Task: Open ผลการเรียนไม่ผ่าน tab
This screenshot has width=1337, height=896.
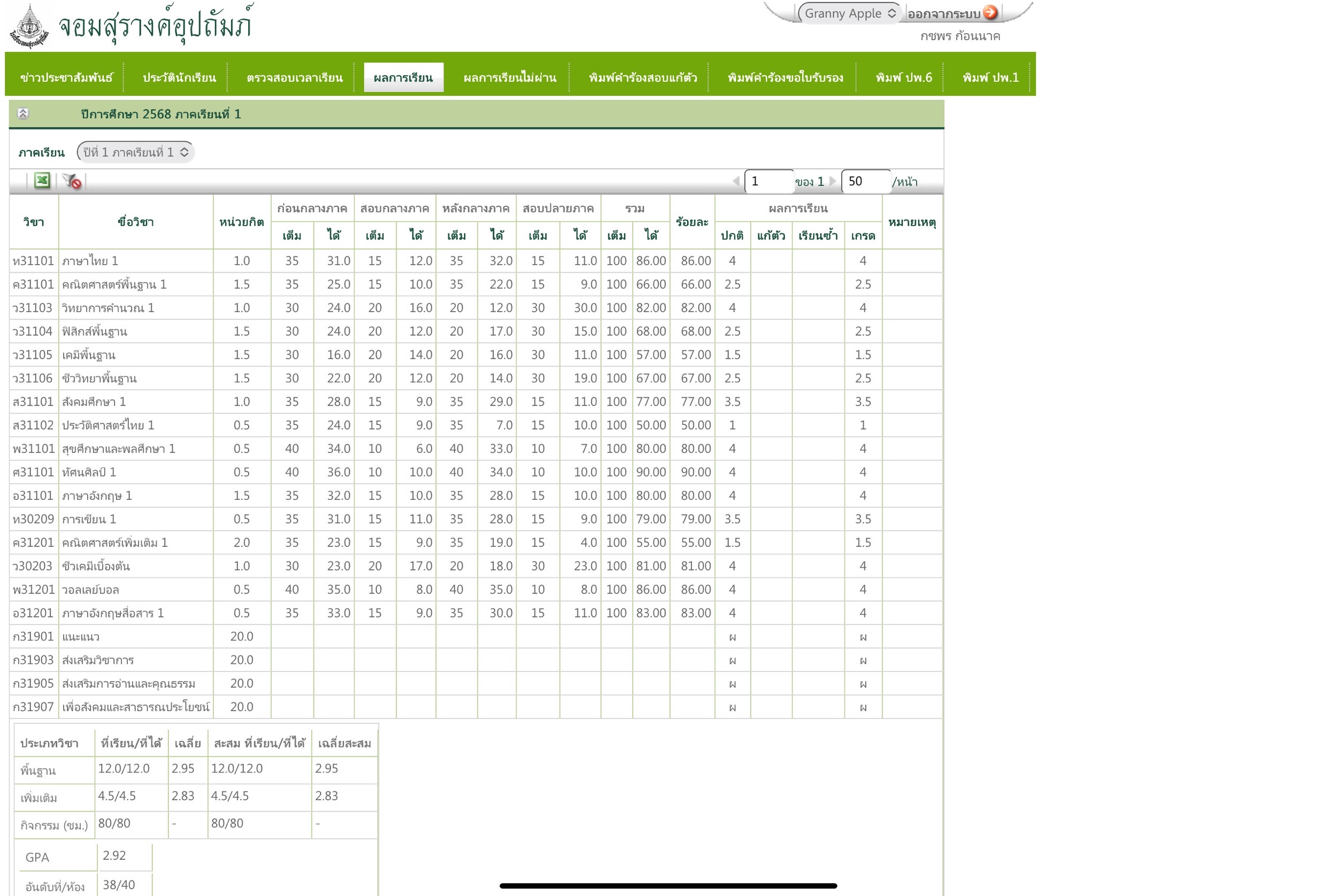Action: (509, 78)
